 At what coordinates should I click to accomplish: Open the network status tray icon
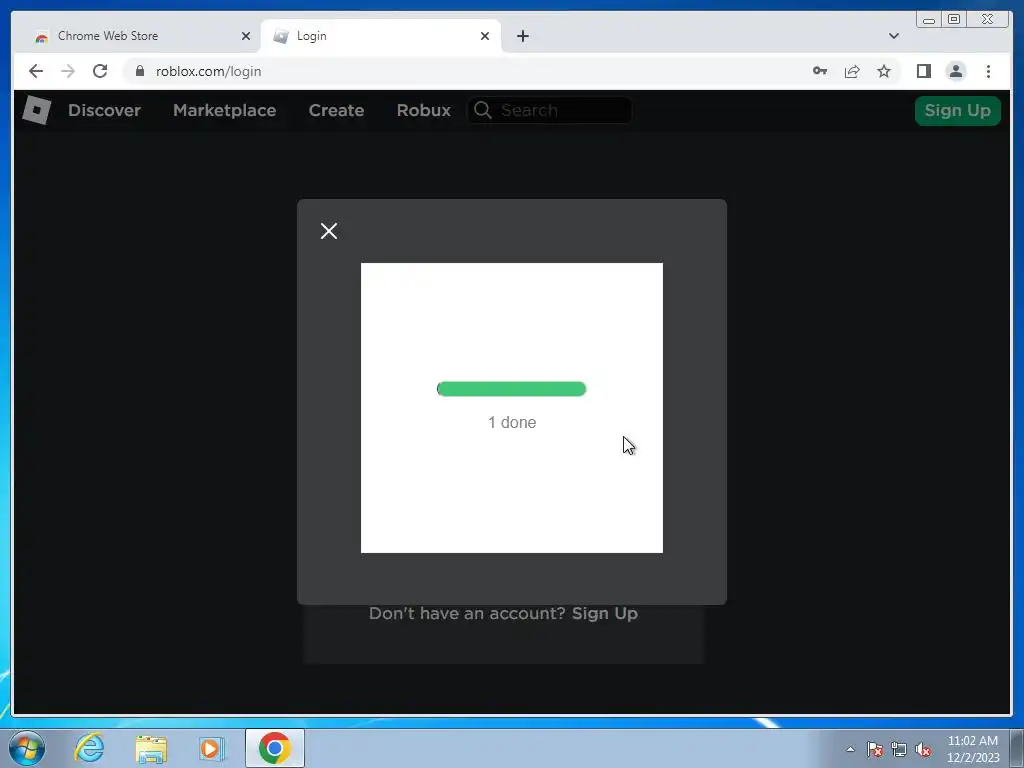coord(899,749)
